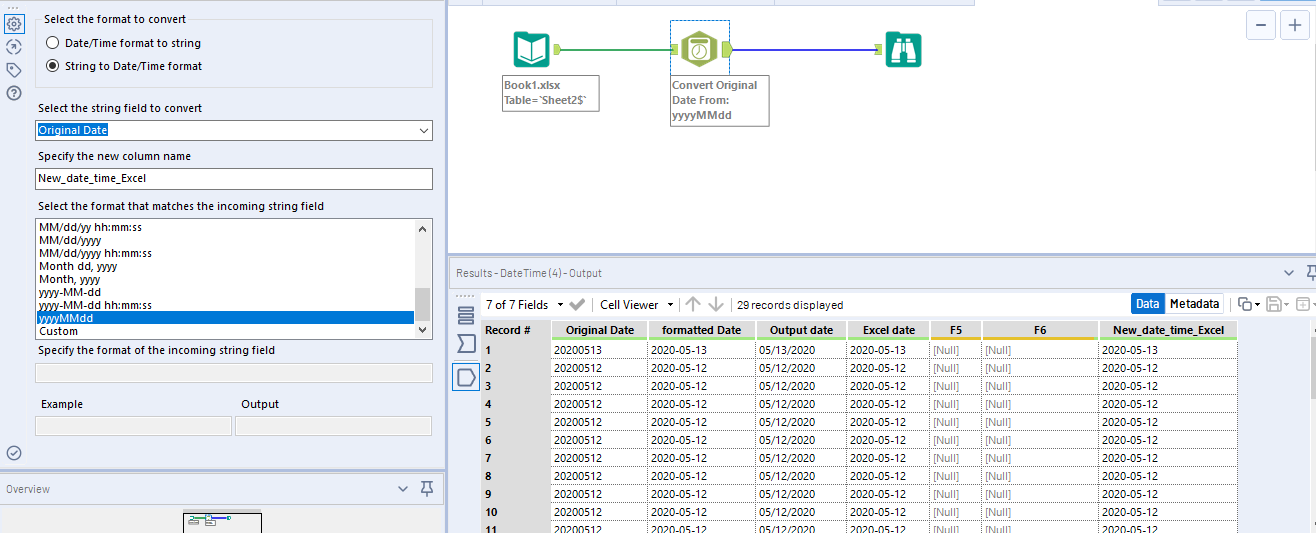Select the 'Date/Time format to string' option

[x=53, y=43]
